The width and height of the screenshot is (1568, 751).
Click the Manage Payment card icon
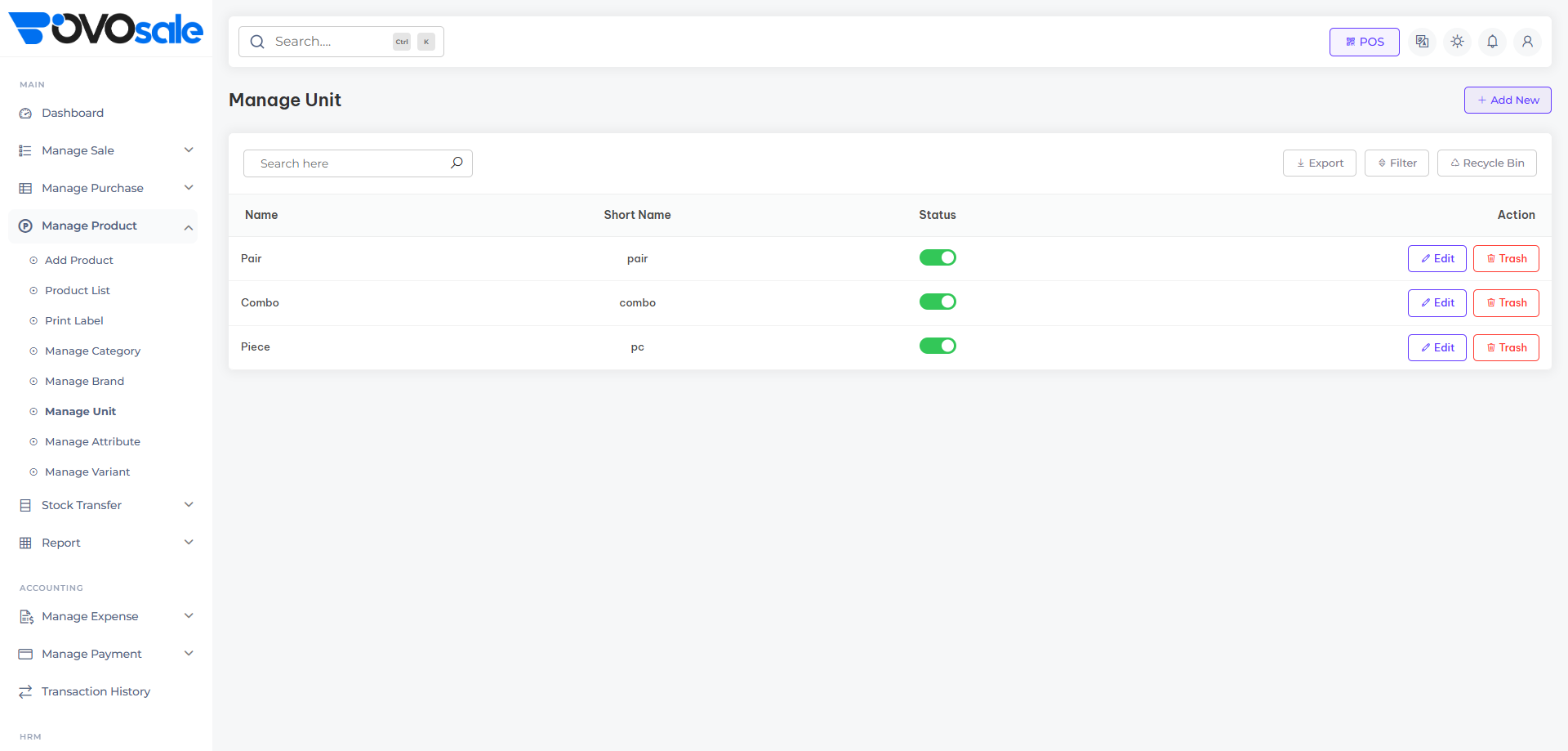[25, 655]
